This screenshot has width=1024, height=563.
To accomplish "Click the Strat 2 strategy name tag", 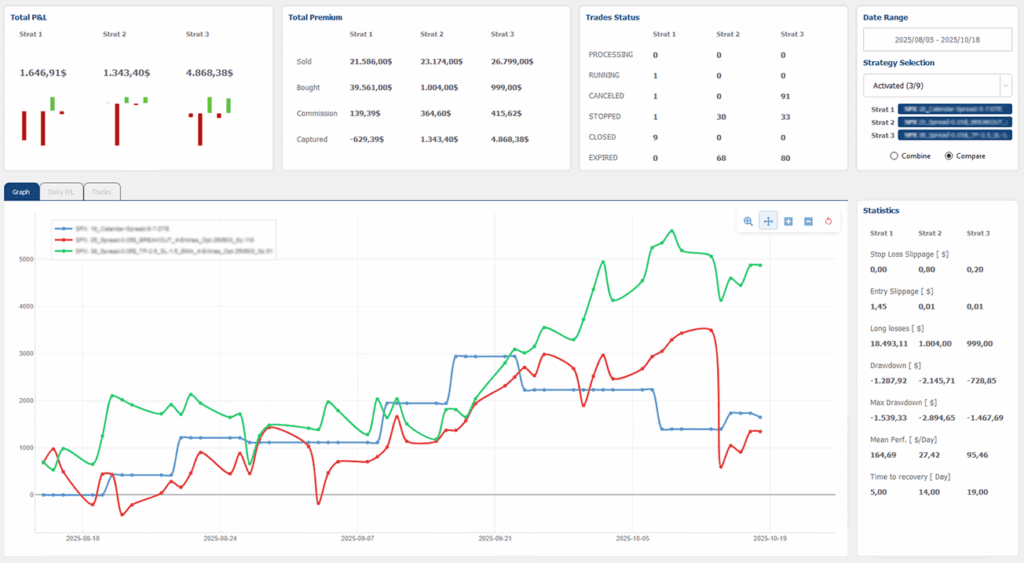I will tap(955, 122).
